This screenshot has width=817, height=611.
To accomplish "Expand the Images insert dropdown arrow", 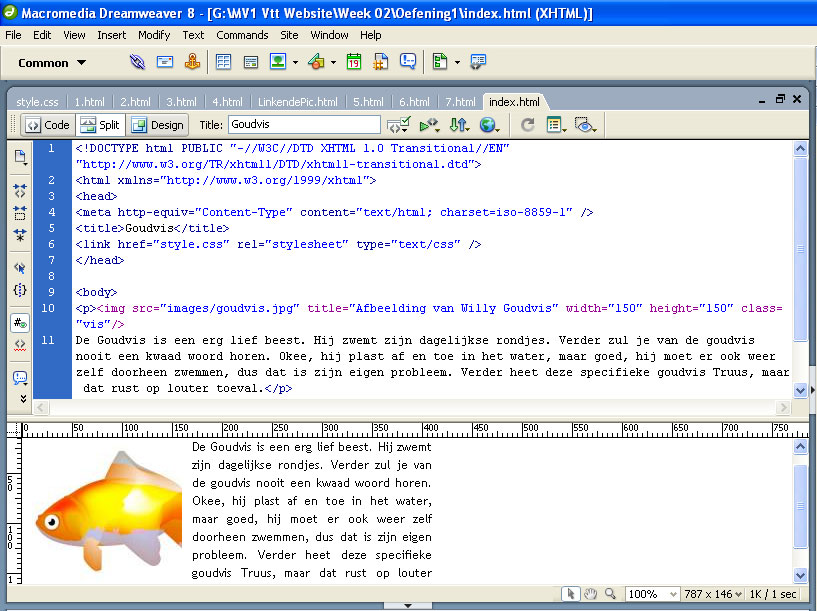I will 296,62.
